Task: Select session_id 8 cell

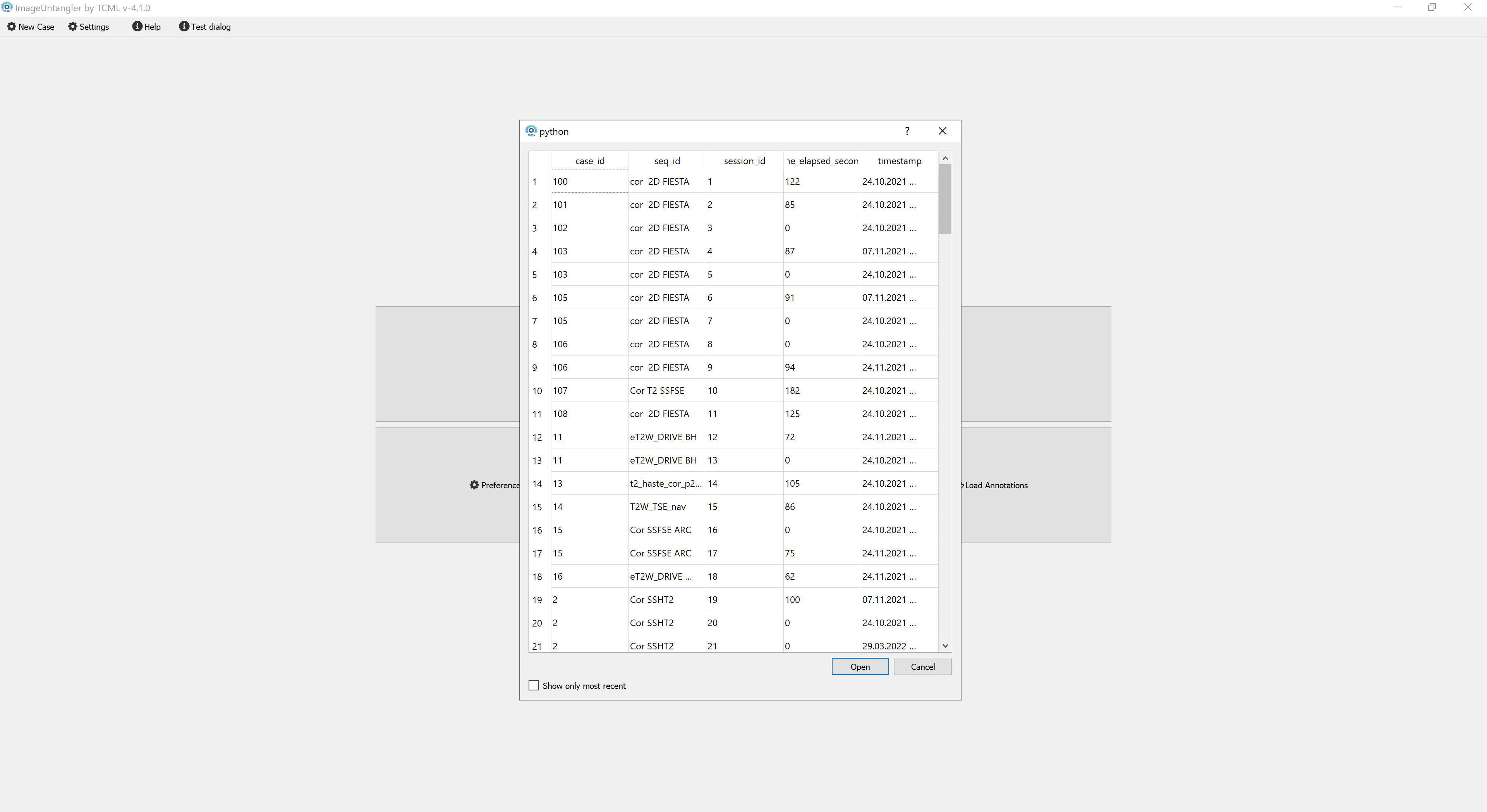Action: click(745, 344)
